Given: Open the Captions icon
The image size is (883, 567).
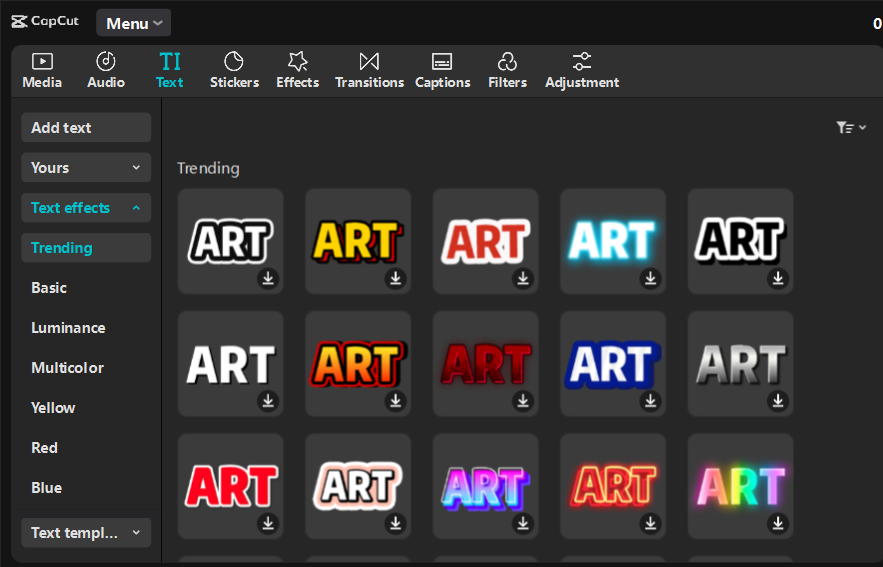Looking at the screenshot, I should [442, 62].
